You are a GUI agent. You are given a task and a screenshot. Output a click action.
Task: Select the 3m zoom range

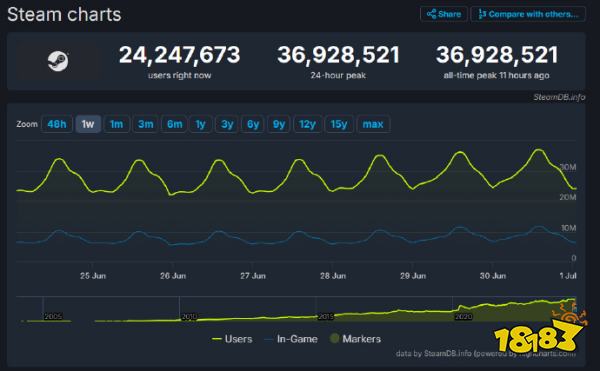[x=145, y=124]
